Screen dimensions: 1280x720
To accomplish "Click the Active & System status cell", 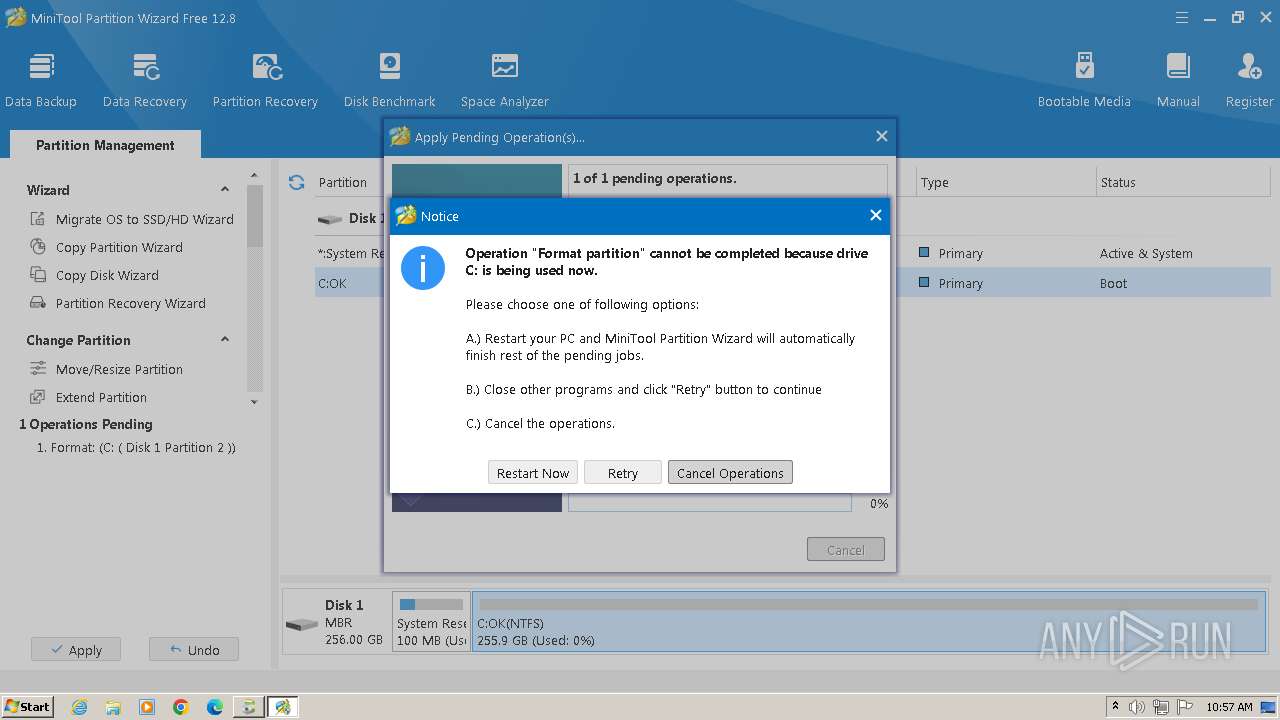I will tap(1146, 253).
